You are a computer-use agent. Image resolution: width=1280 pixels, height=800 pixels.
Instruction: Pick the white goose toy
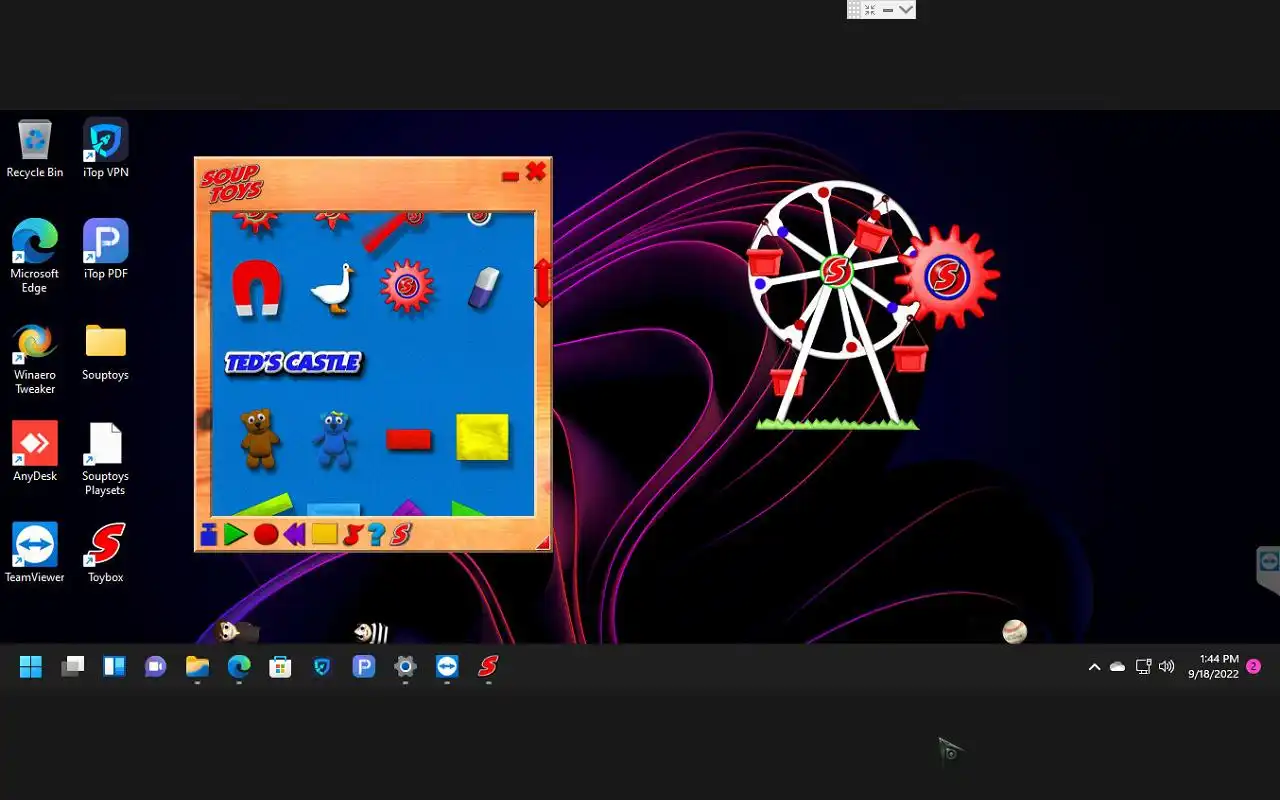click(x=333, y=289)
